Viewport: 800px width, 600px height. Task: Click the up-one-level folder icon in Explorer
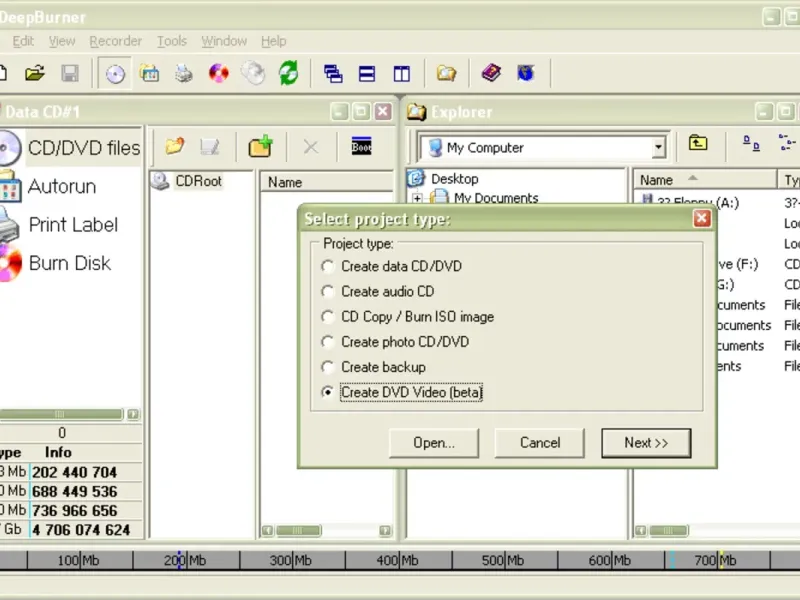(x=698, y=144)
